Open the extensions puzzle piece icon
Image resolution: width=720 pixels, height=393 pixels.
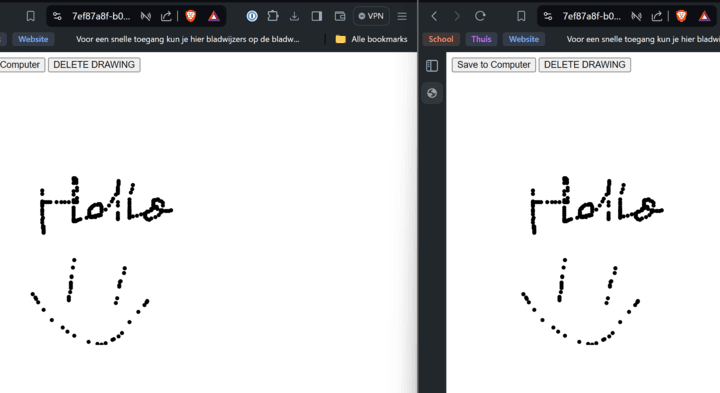(273, 16)
